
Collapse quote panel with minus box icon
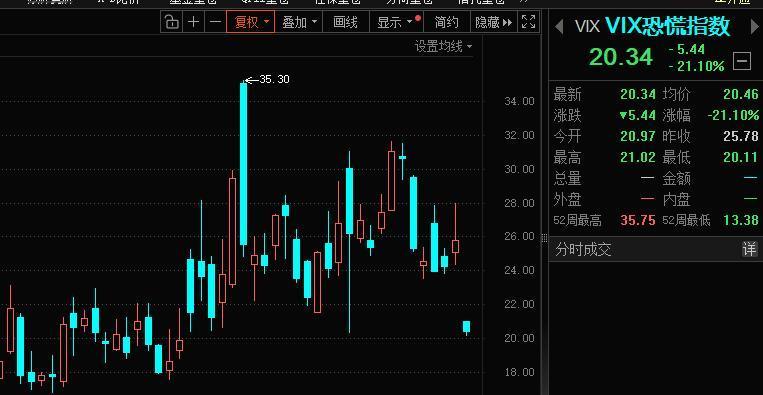point(742,61)
